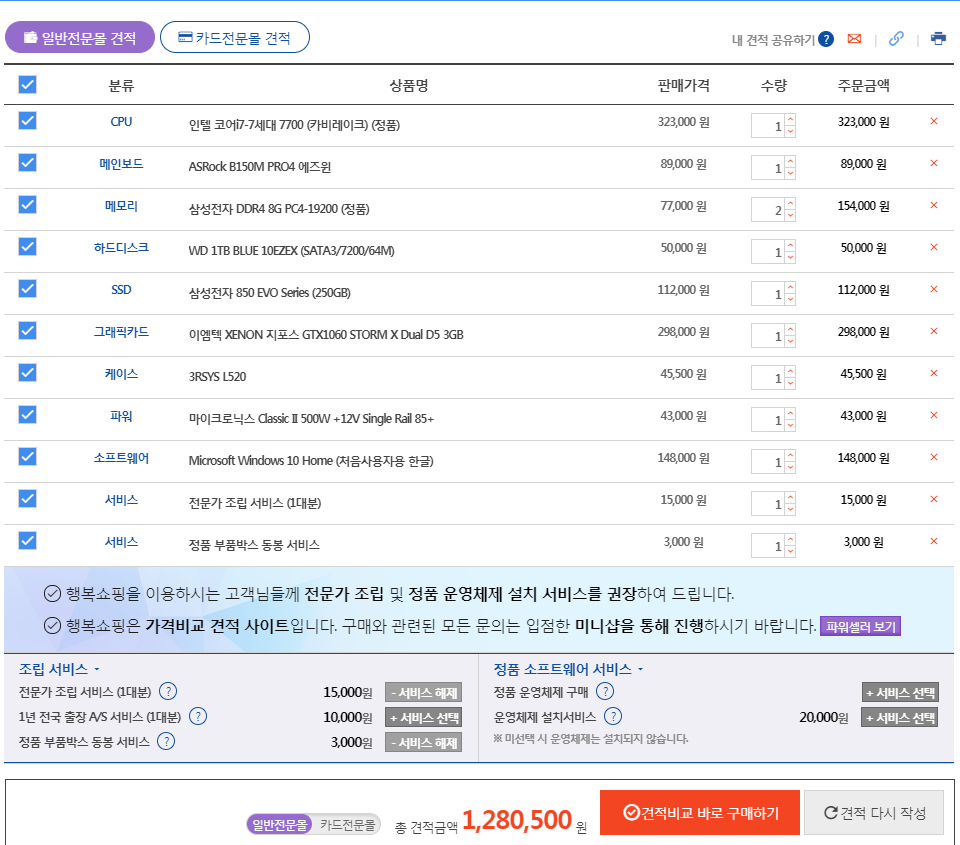Click the CPU quantity input field
Screen dimensions: 960x845
click(x=768, y=127)
